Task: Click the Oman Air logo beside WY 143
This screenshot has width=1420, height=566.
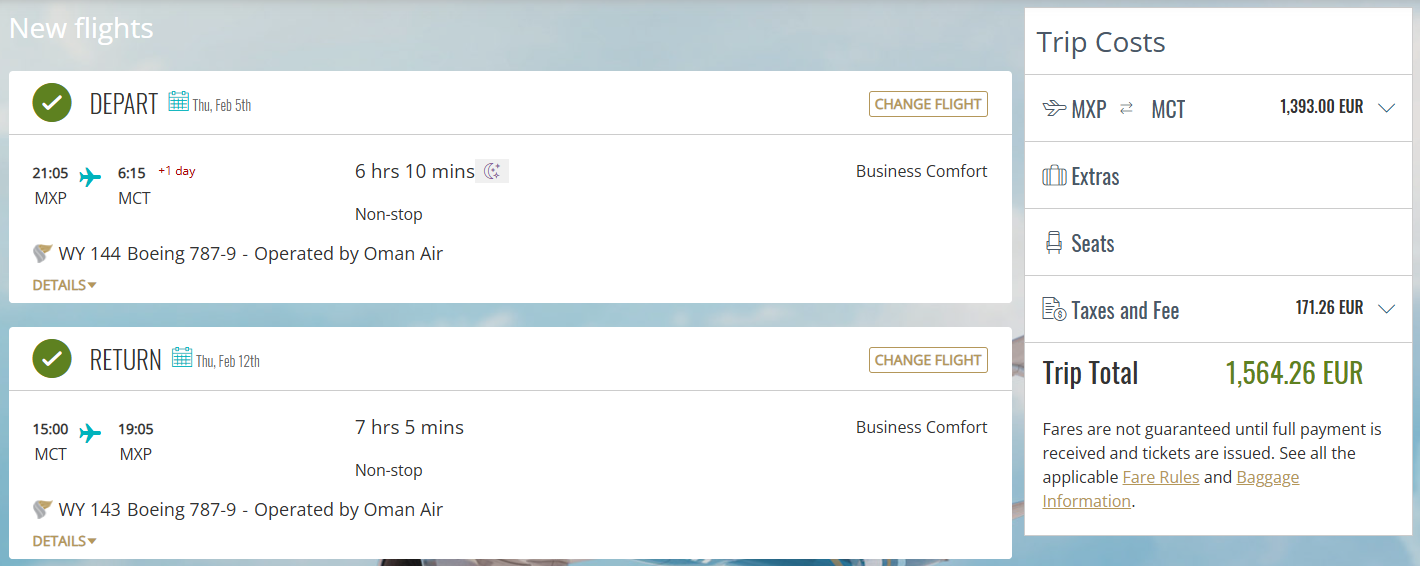Action: (43, 509)
